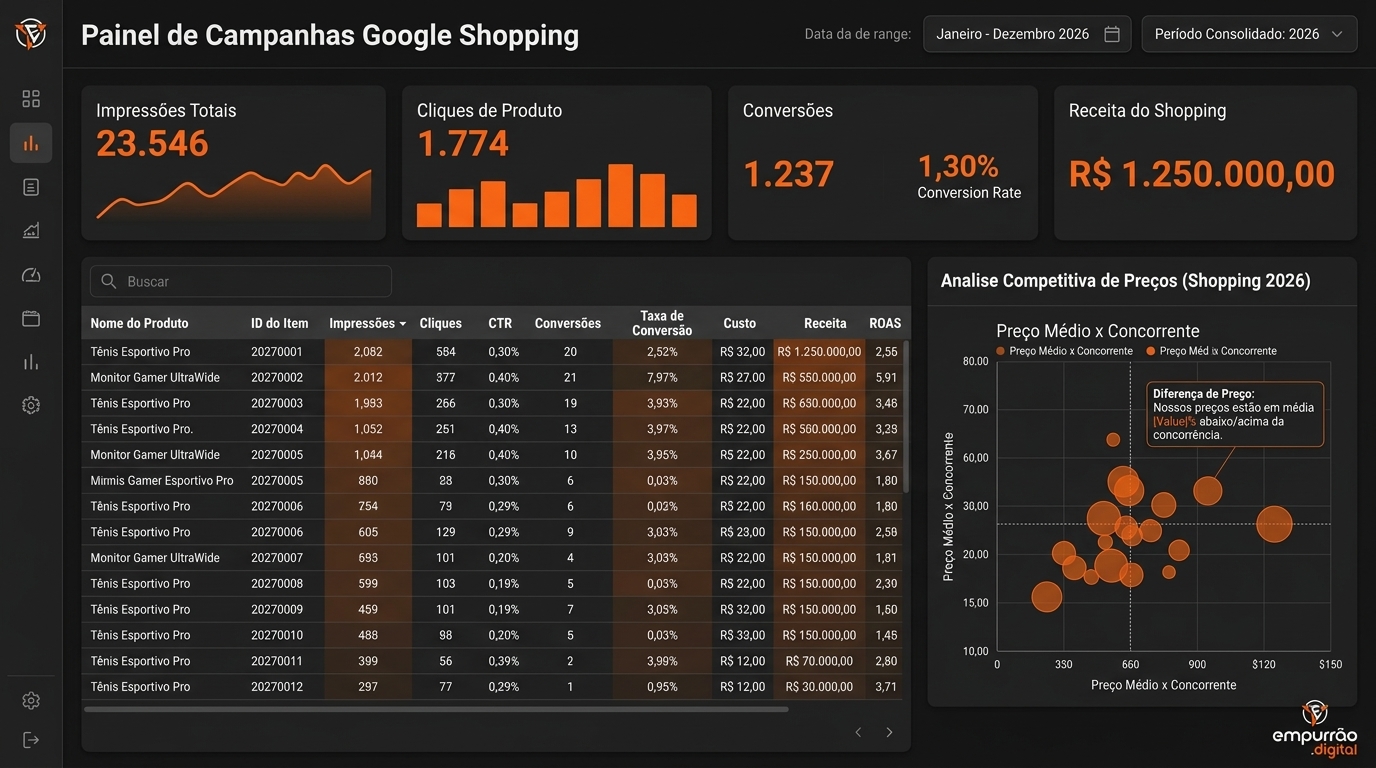This screenshot has height=768, width=1376.
Task: Toggle first Preço Médio x Concorrente legend item
Action: coord(1064,351)
